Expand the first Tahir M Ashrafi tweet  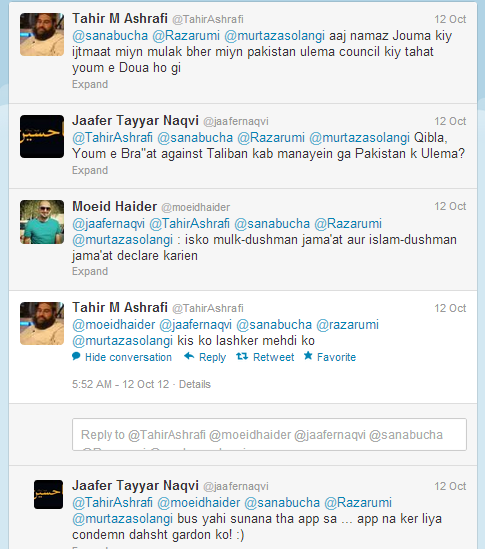pos(90,84)
